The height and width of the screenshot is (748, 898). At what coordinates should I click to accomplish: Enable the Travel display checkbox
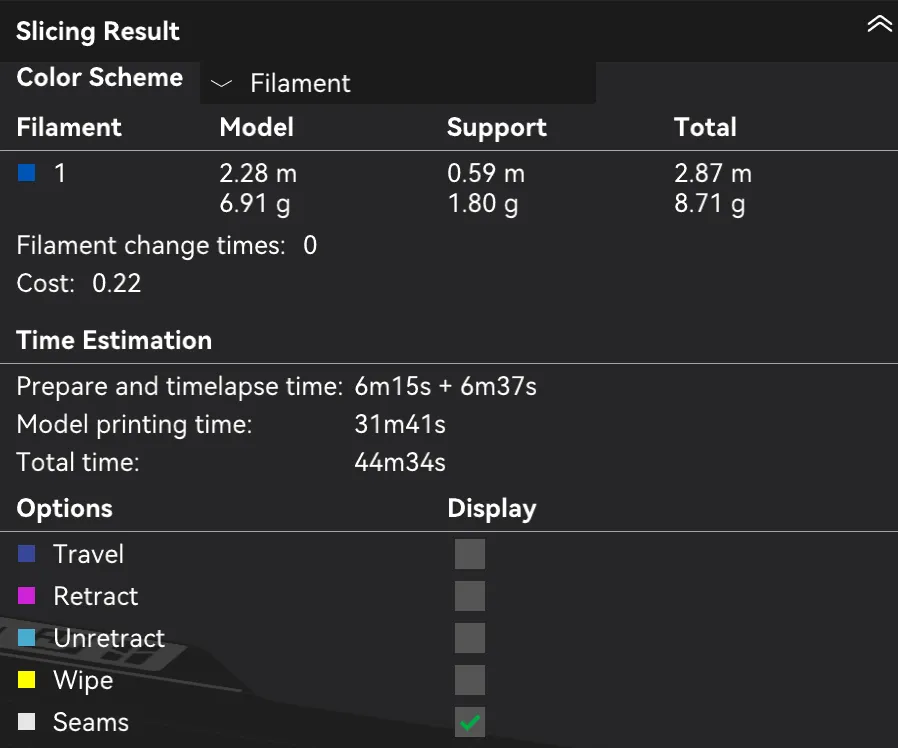[x=470, y=554]
